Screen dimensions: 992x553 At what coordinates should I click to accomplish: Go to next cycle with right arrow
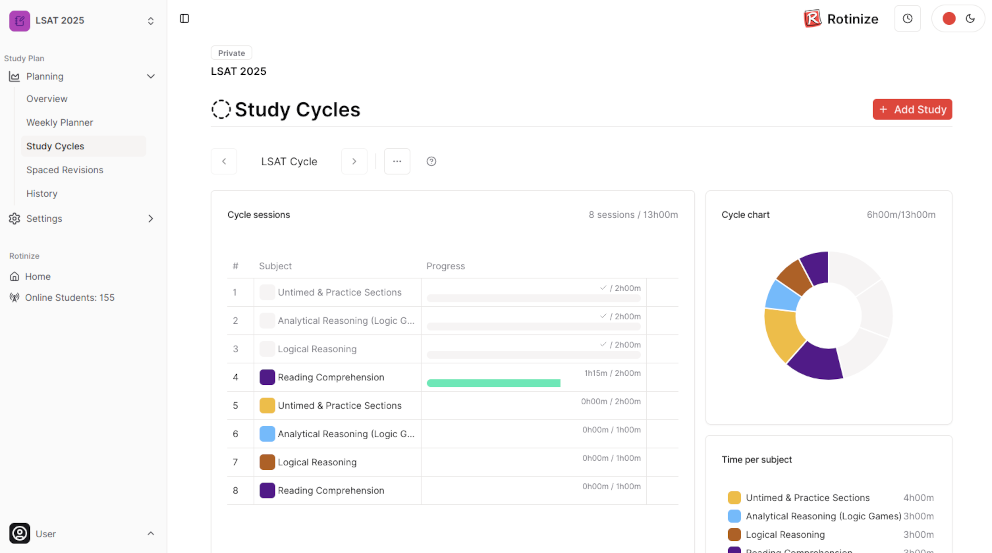[354, 162]
